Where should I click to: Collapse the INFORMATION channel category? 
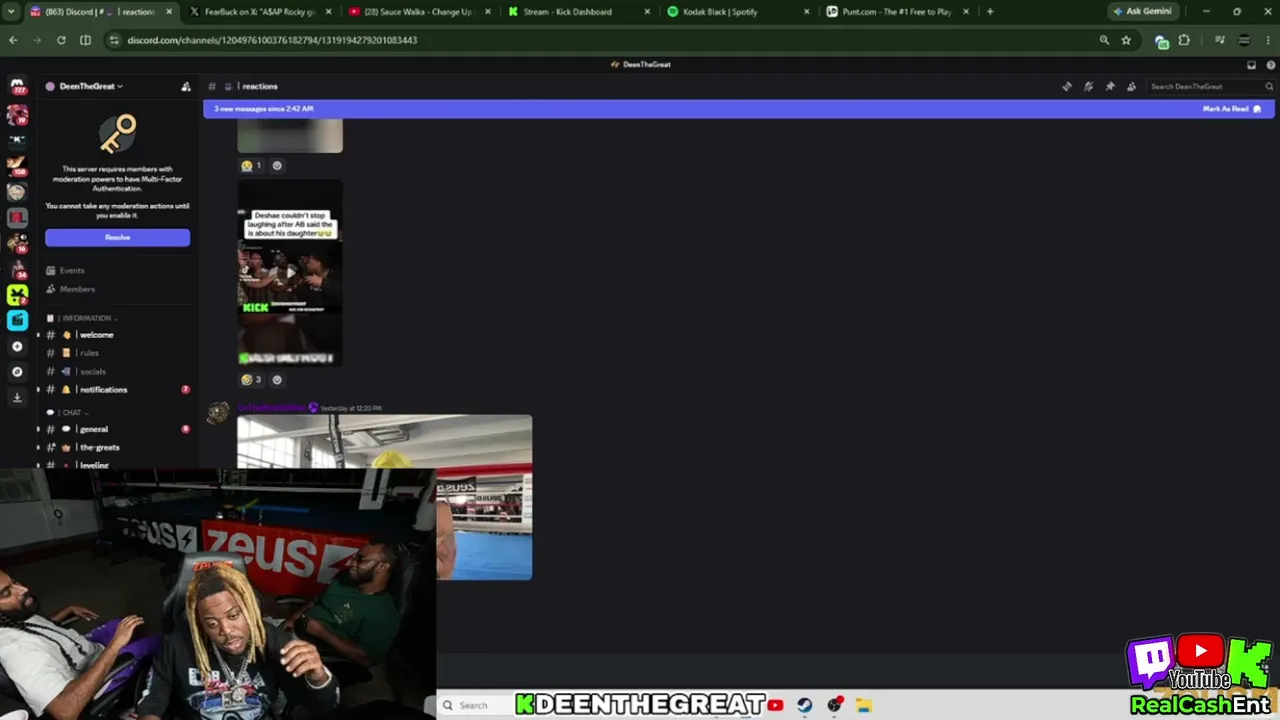(x=85, y=318)
